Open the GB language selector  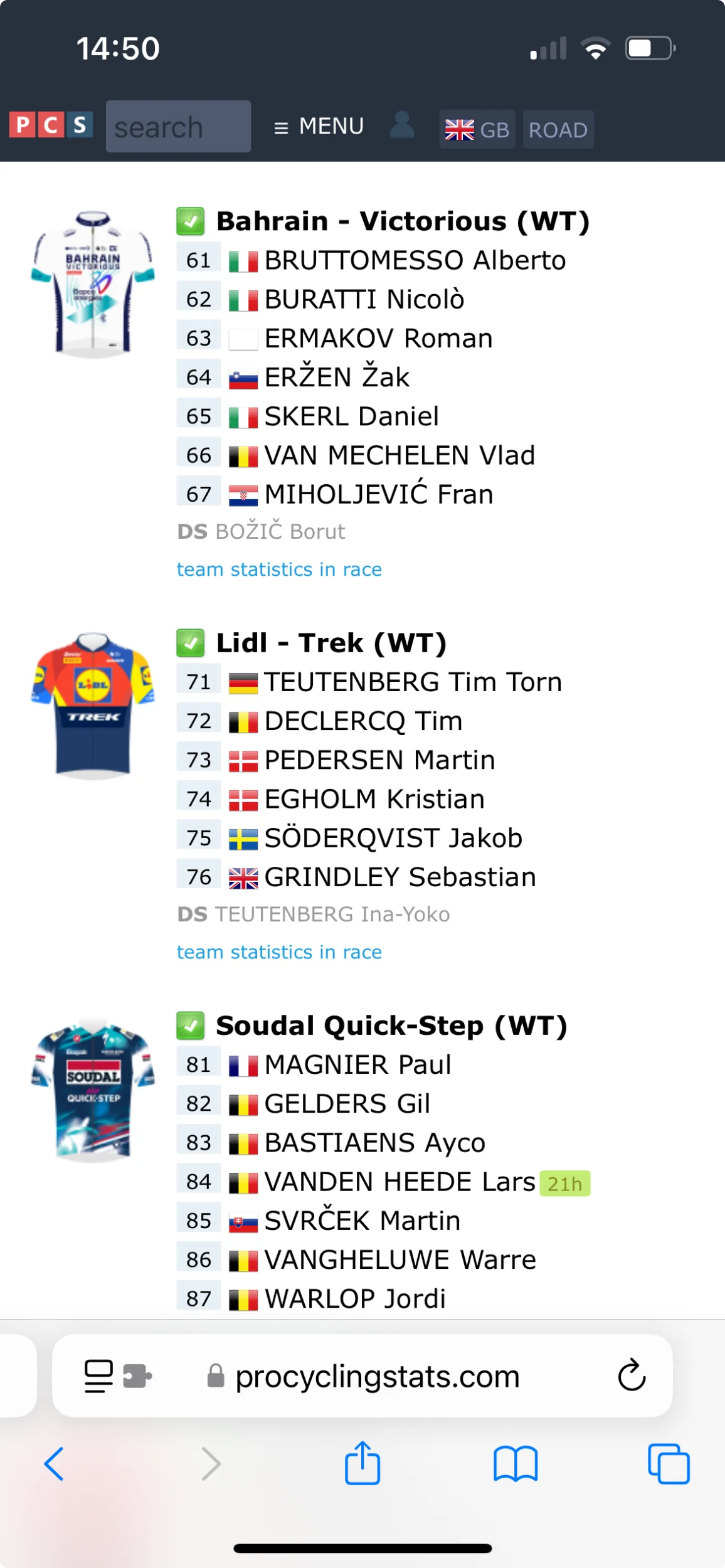477,130
